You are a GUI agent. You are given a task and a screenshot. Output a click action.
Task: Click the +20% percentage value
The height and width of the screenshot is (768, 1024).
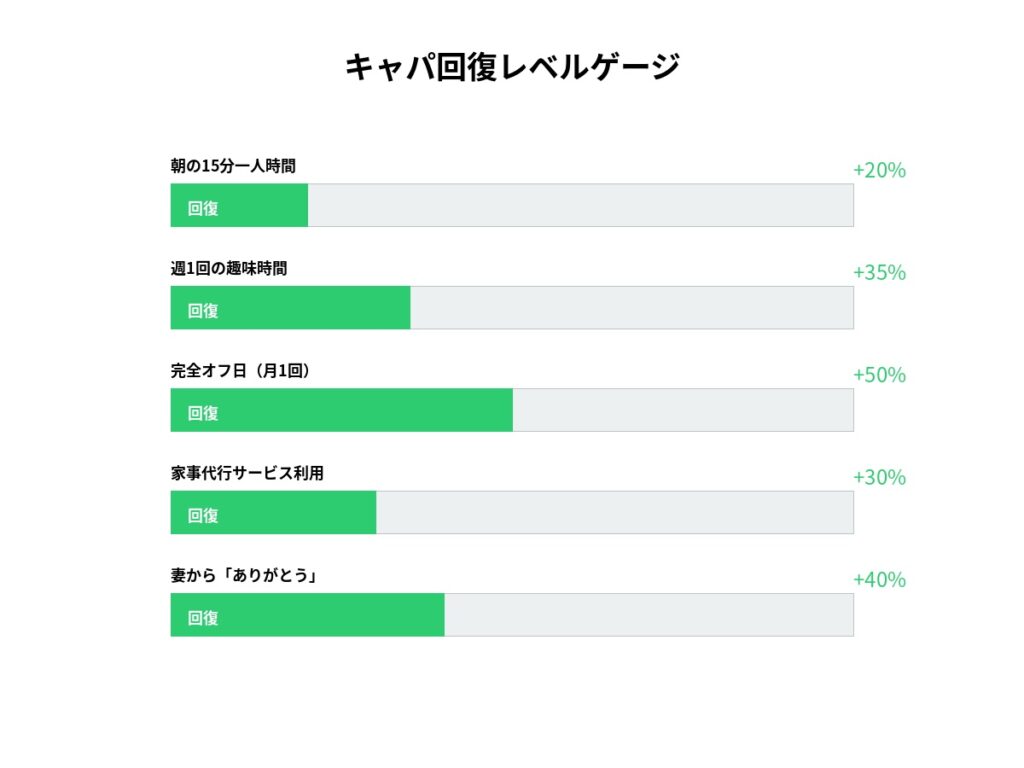click(x=879, y=170)
